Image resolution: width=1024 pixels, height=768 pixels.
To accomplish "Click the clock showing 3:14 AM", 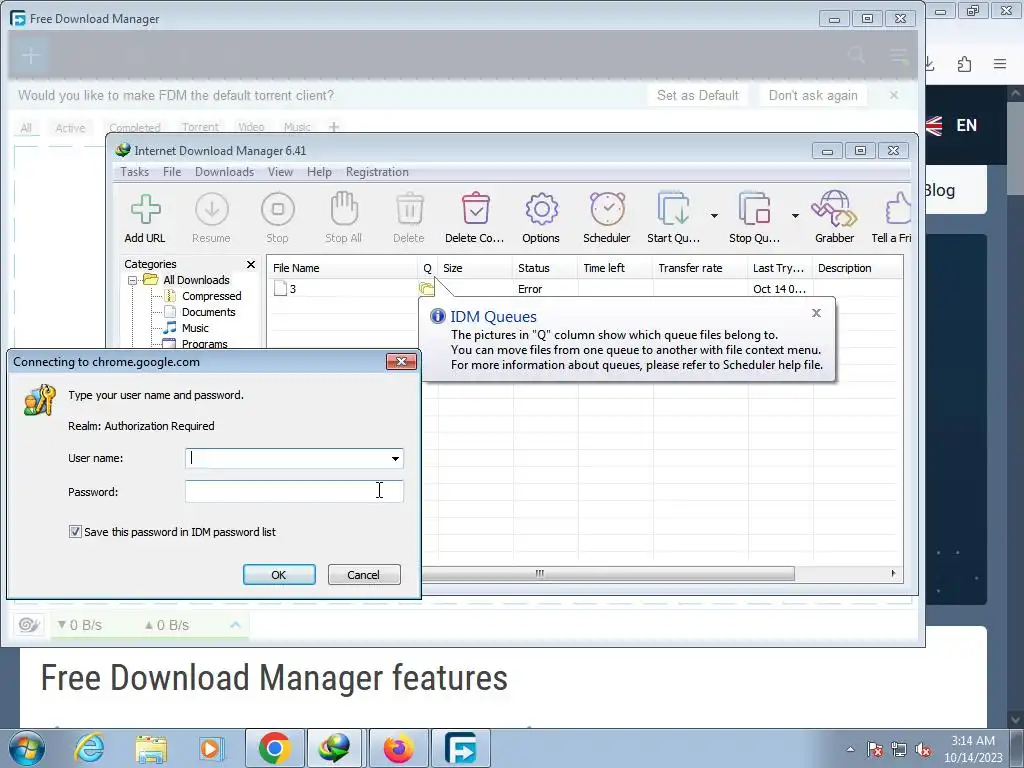I will pyautogui.click(x=972, y=741).
